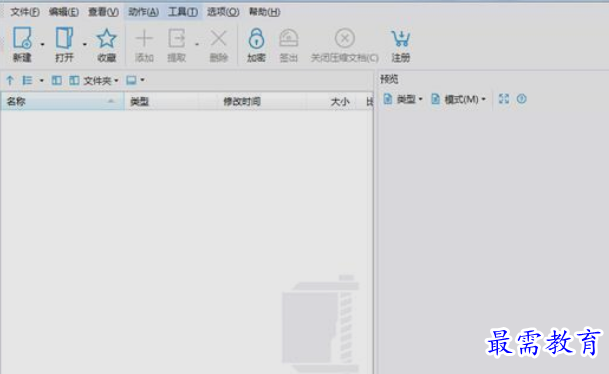This screenshot has height=374, width=609.
Task: Click the first pane layout icon
Action: (x=57, y=80)
